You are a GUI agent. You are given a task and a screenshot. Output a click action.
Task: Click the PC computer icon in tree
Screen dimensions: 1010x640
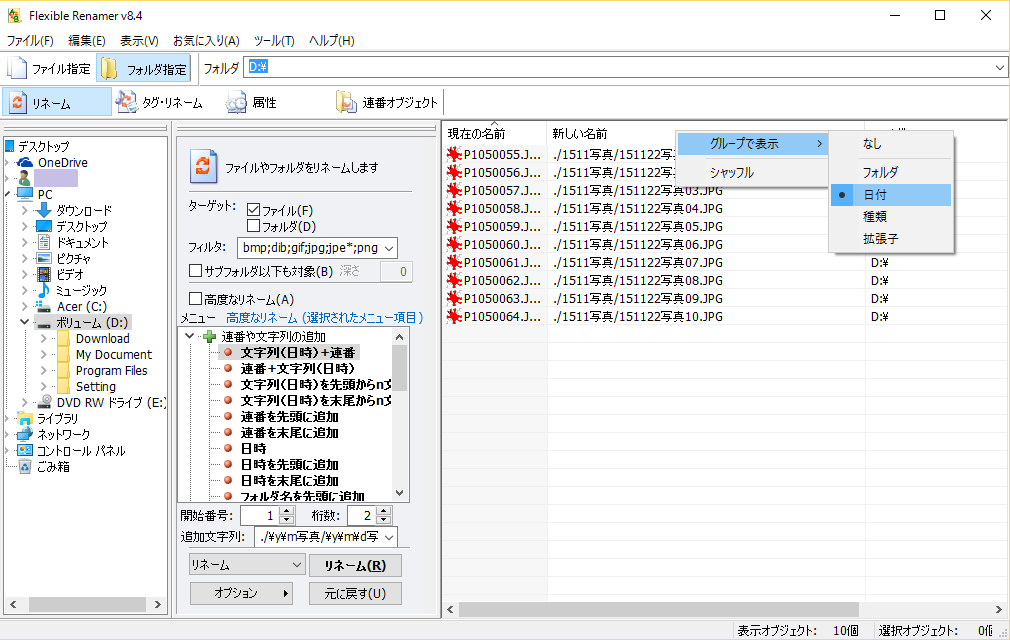[25, 194]
